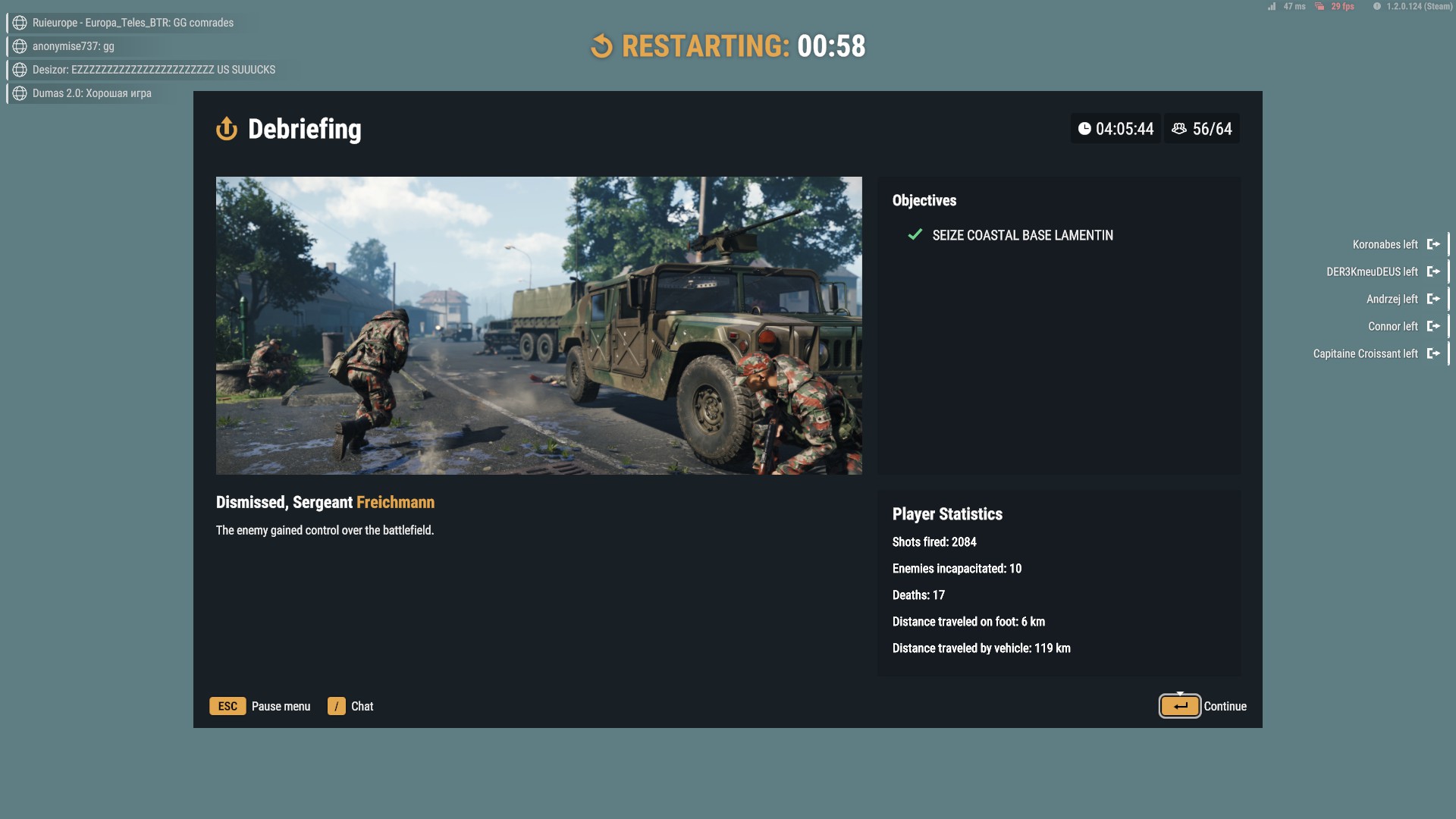Click the Debriefing header icon

click(227, 129)
